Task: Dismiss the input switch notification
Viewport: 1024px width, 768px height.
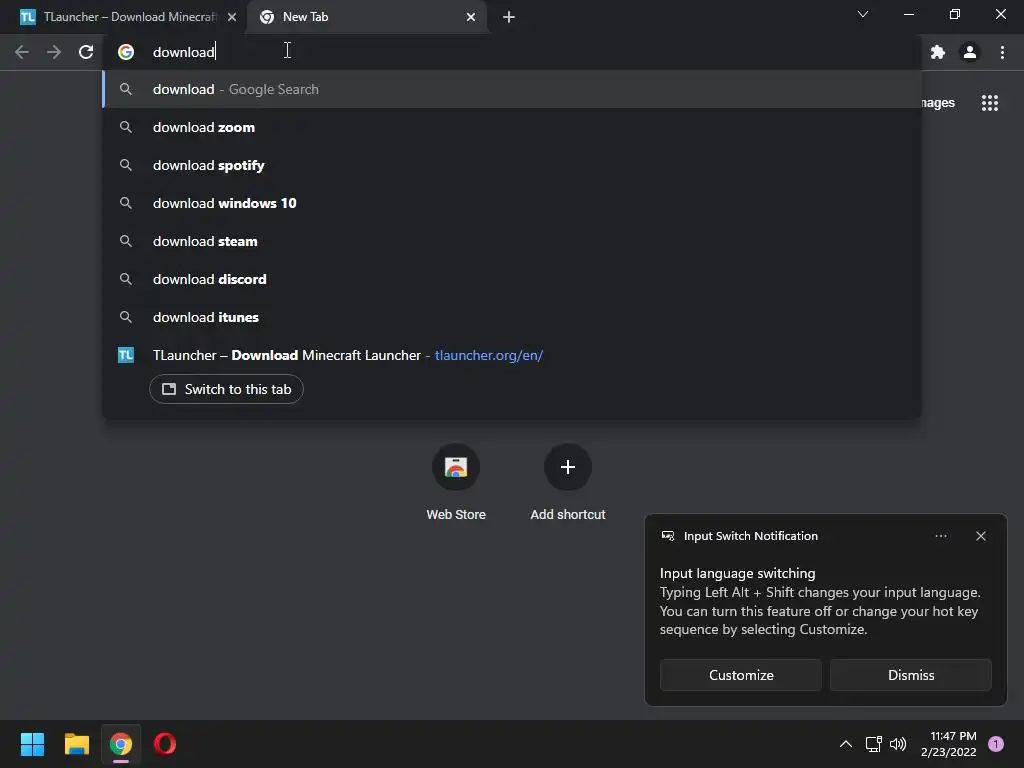Action: click(x=910, y=675)
